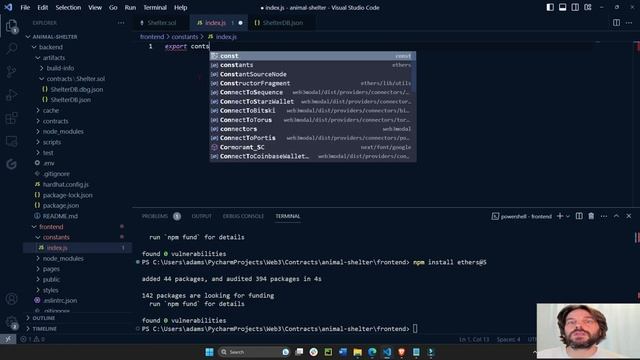Switch to the DEBUG CONSOLE panel tab
Screen dimensions: 640x360
[x=243, y=216]
